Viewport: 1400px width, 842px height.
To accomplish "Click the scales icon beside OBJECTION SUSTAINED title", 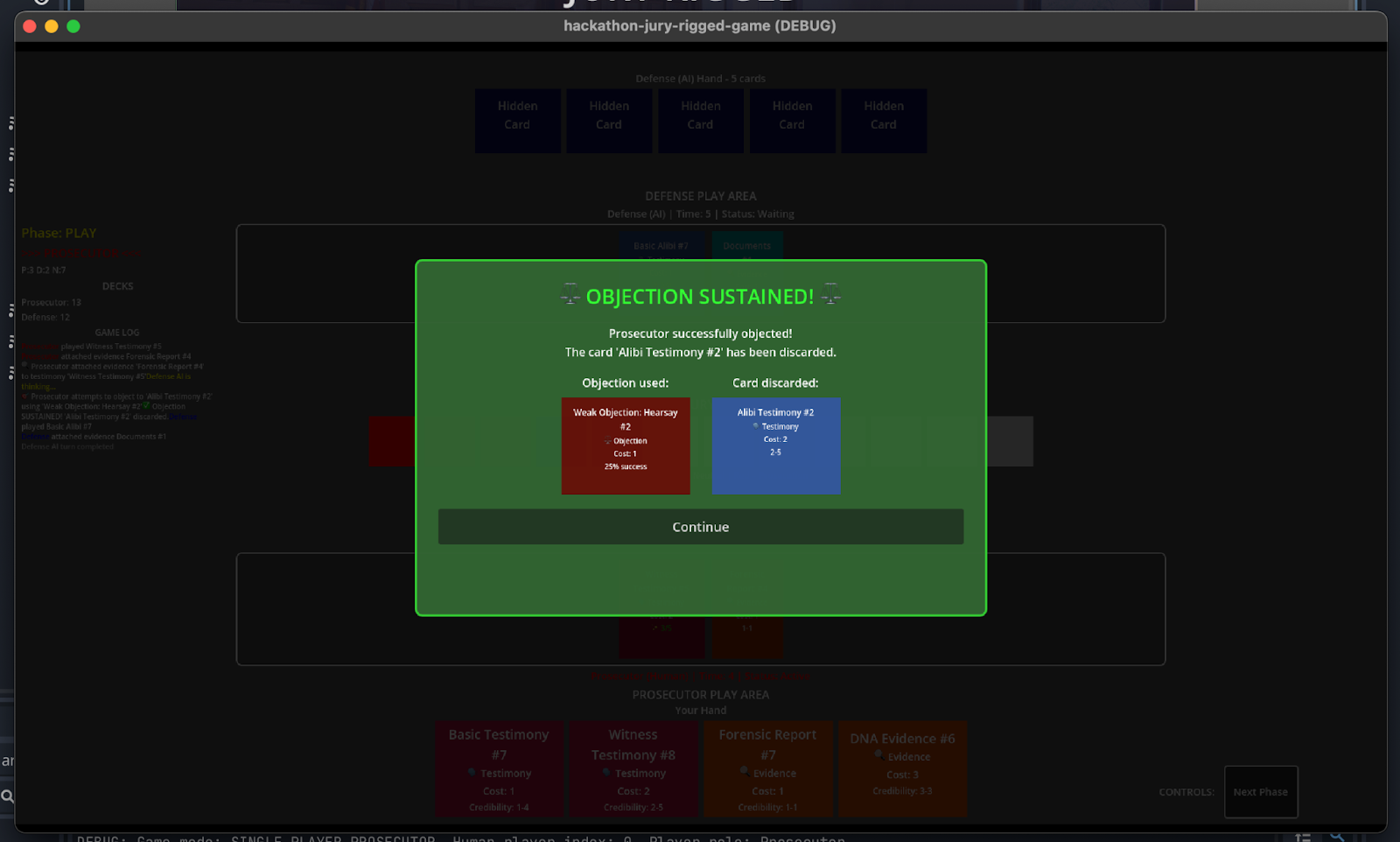I will [x=570, y=296].
